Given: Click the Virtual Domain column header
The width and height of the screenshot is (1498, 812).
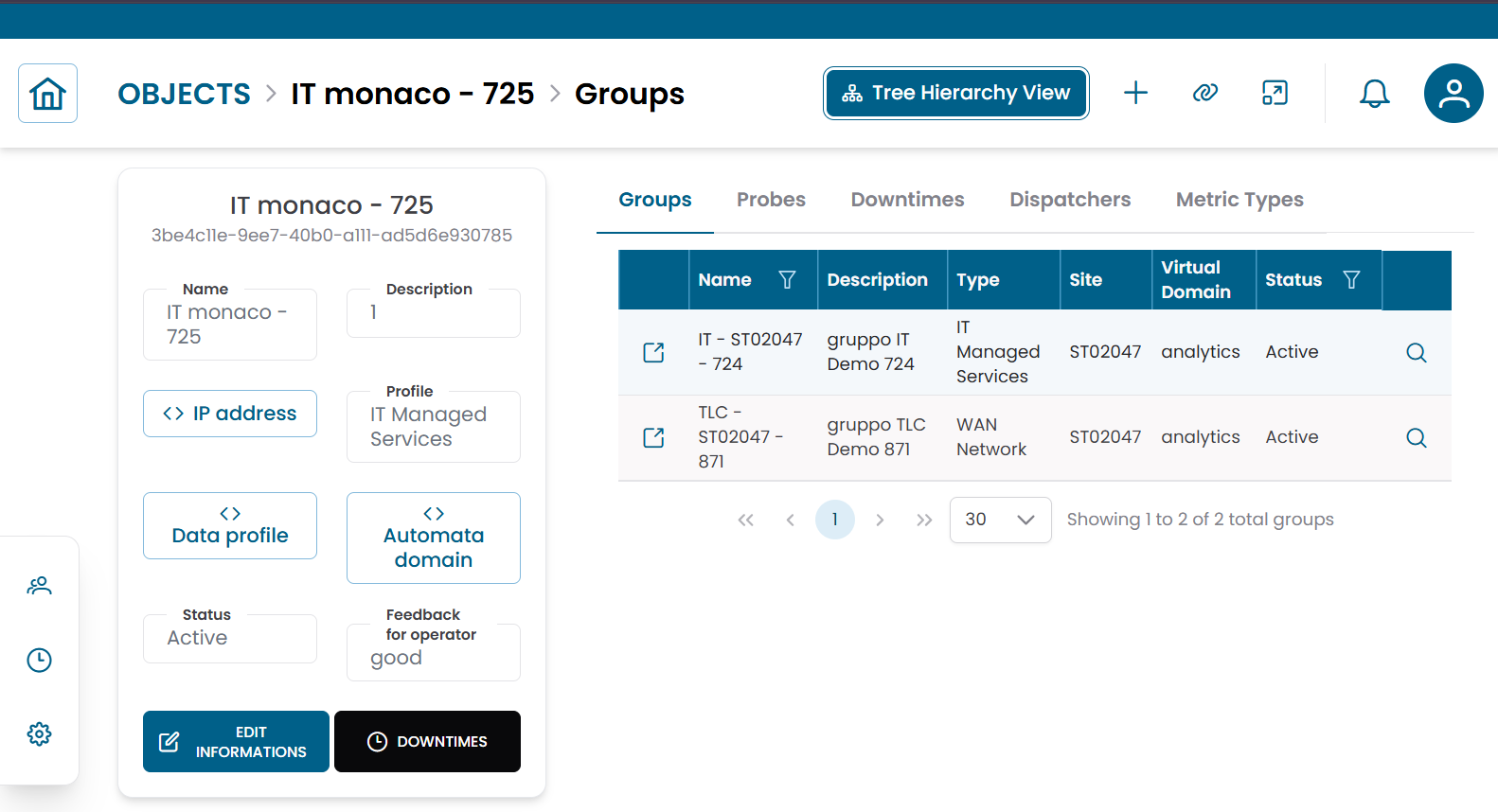Looking at the screenshot, I should pyautogui.click(x=1204, y=279).
